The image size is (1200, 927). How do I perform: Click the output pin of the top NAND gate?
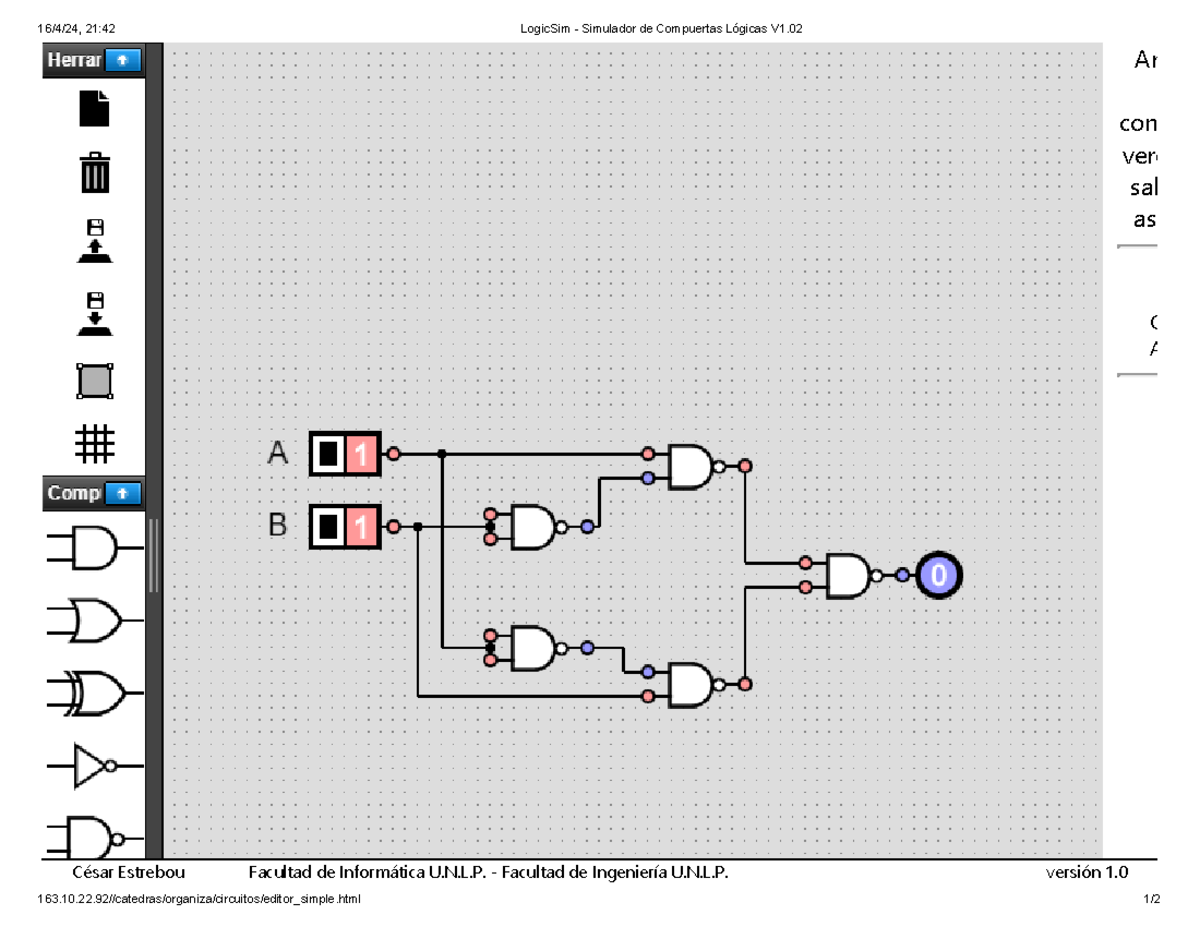pos(744,466)
